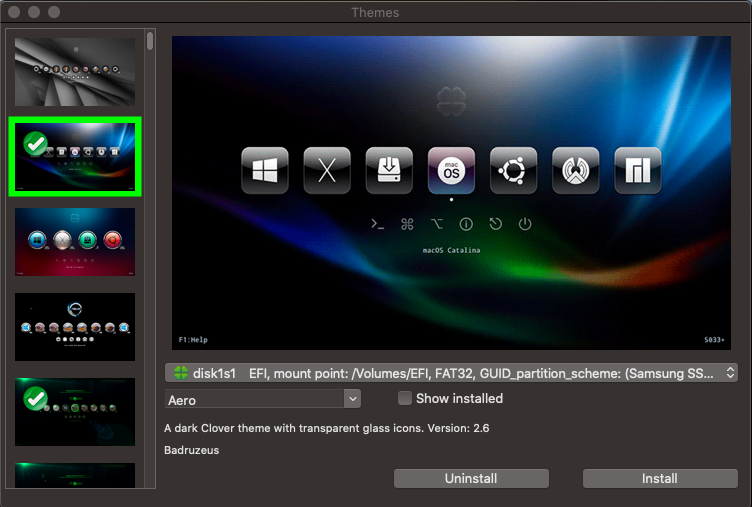Click the Uninstall button

(471, 478)
